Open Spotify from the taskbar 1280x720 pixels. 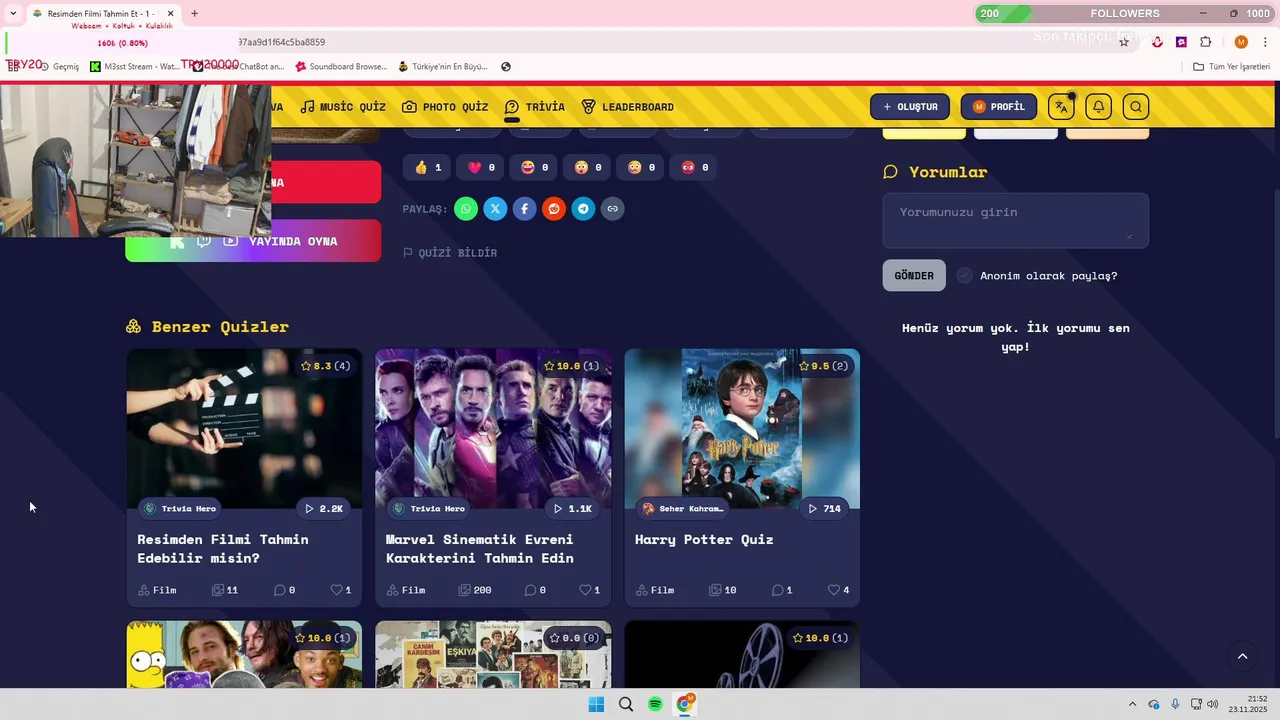[655, 704]
